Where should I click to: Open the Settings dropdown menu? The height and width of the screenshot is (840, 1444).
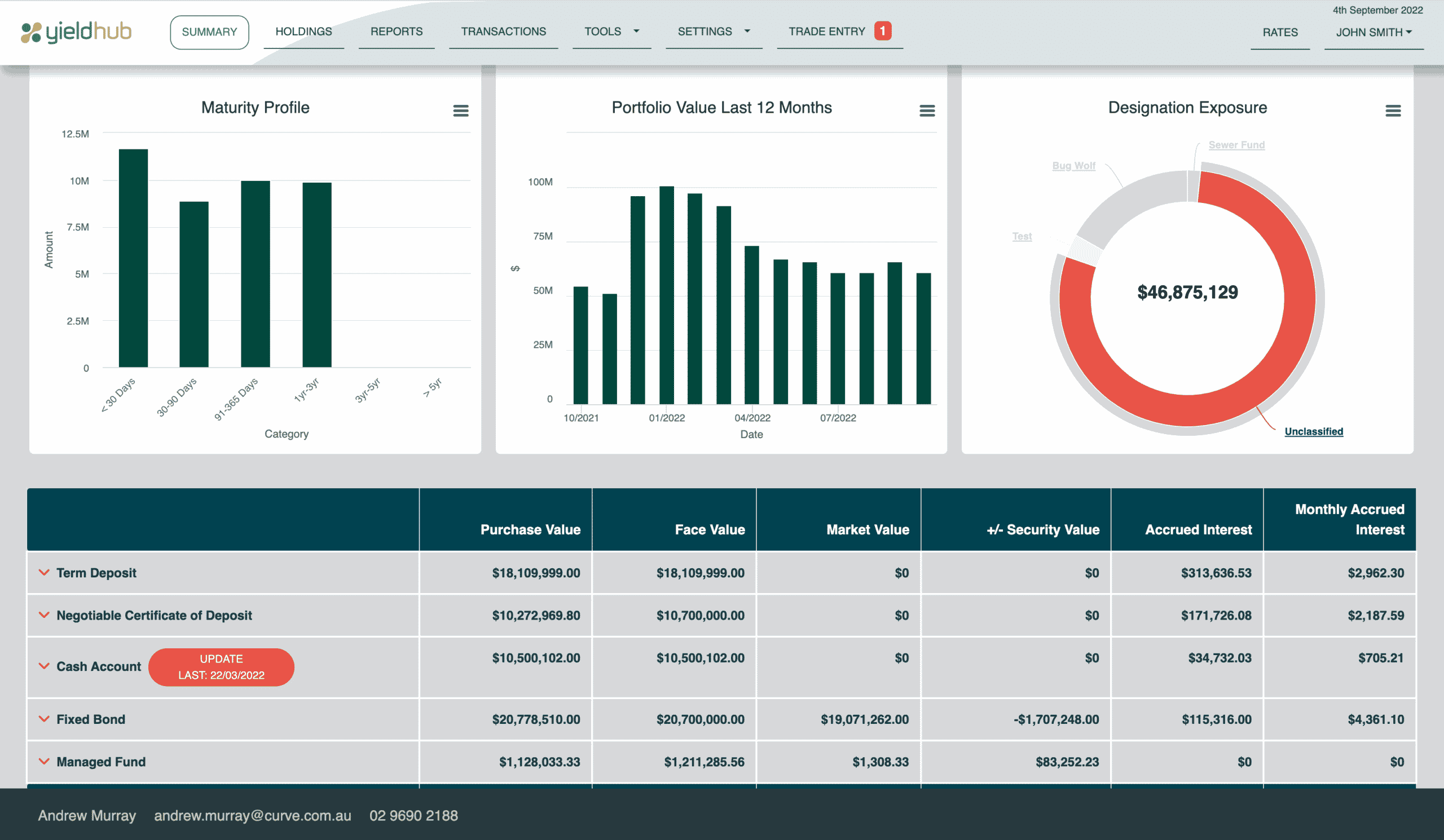click(714, 32)
